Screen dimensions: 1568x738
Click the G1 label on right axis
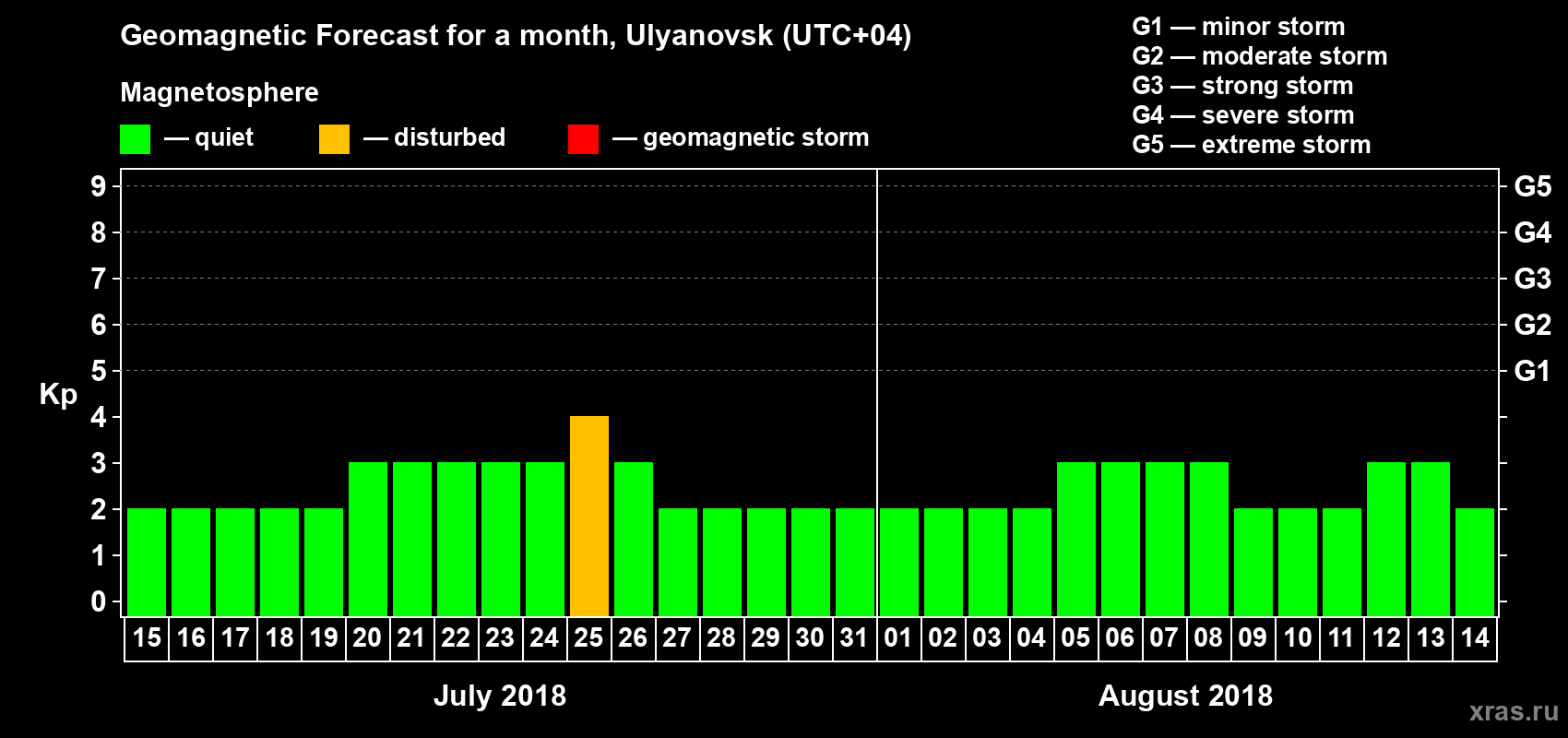(x=1533, y=371)
